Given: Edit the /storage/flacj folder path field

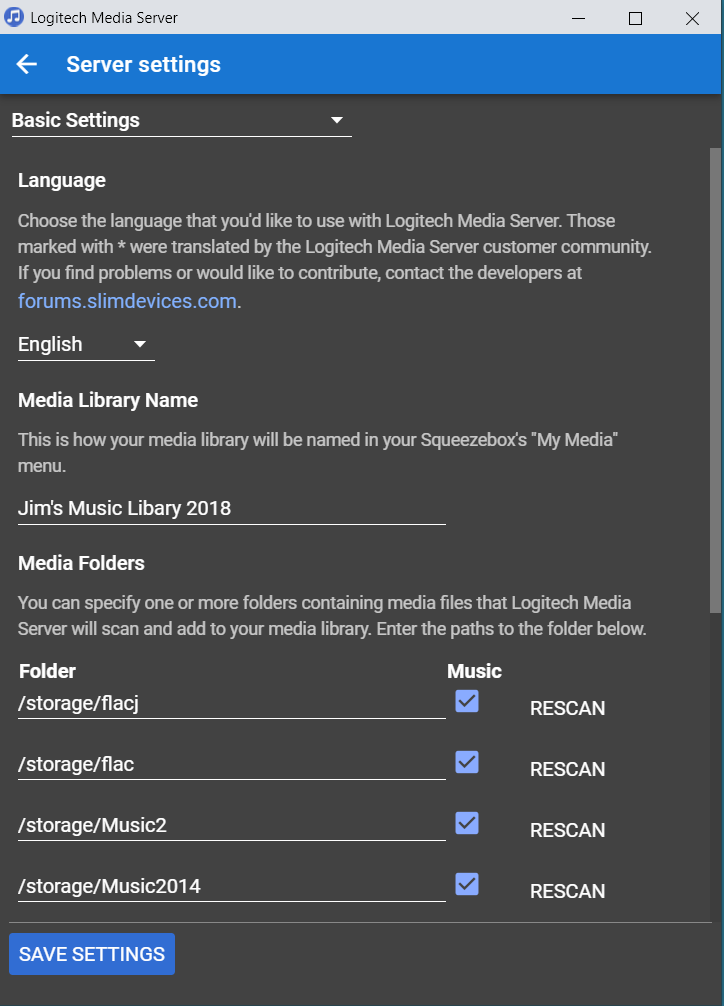Looking at the screenshot, I should coord(231,704).
